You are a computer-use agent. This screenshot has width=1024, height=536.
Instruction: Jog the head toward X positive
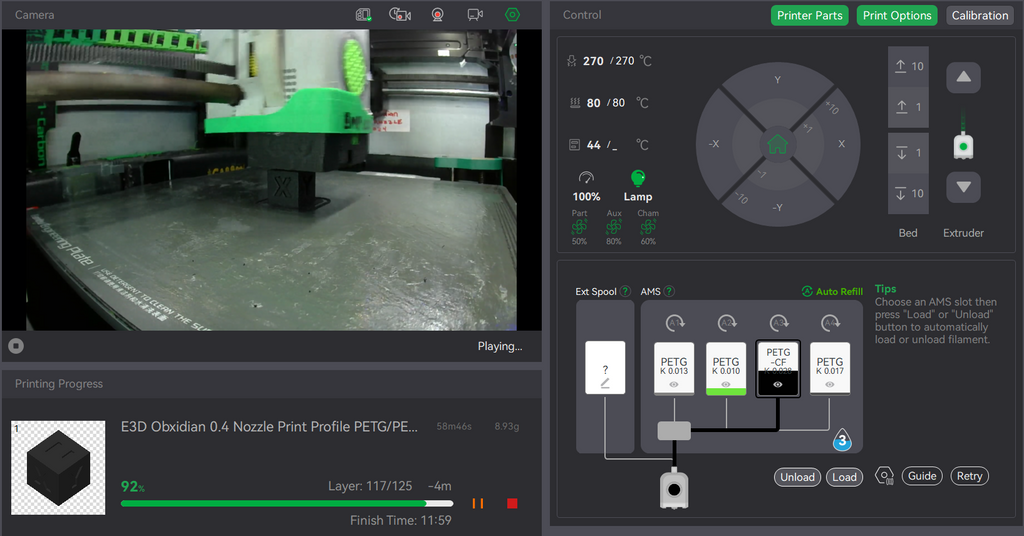point(841,144)
